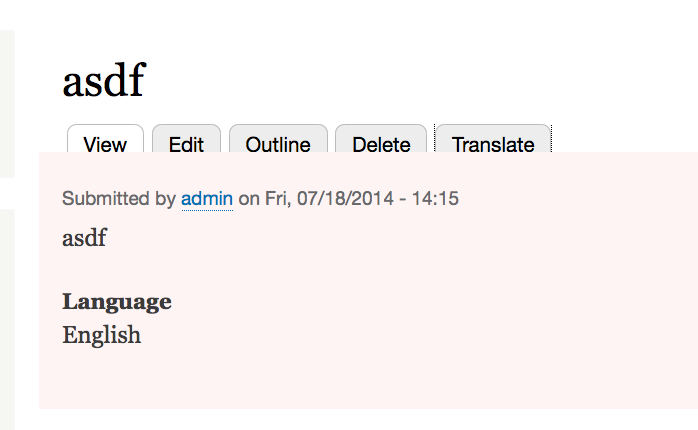
Task: Click the English language value
Action: (101, 335)
